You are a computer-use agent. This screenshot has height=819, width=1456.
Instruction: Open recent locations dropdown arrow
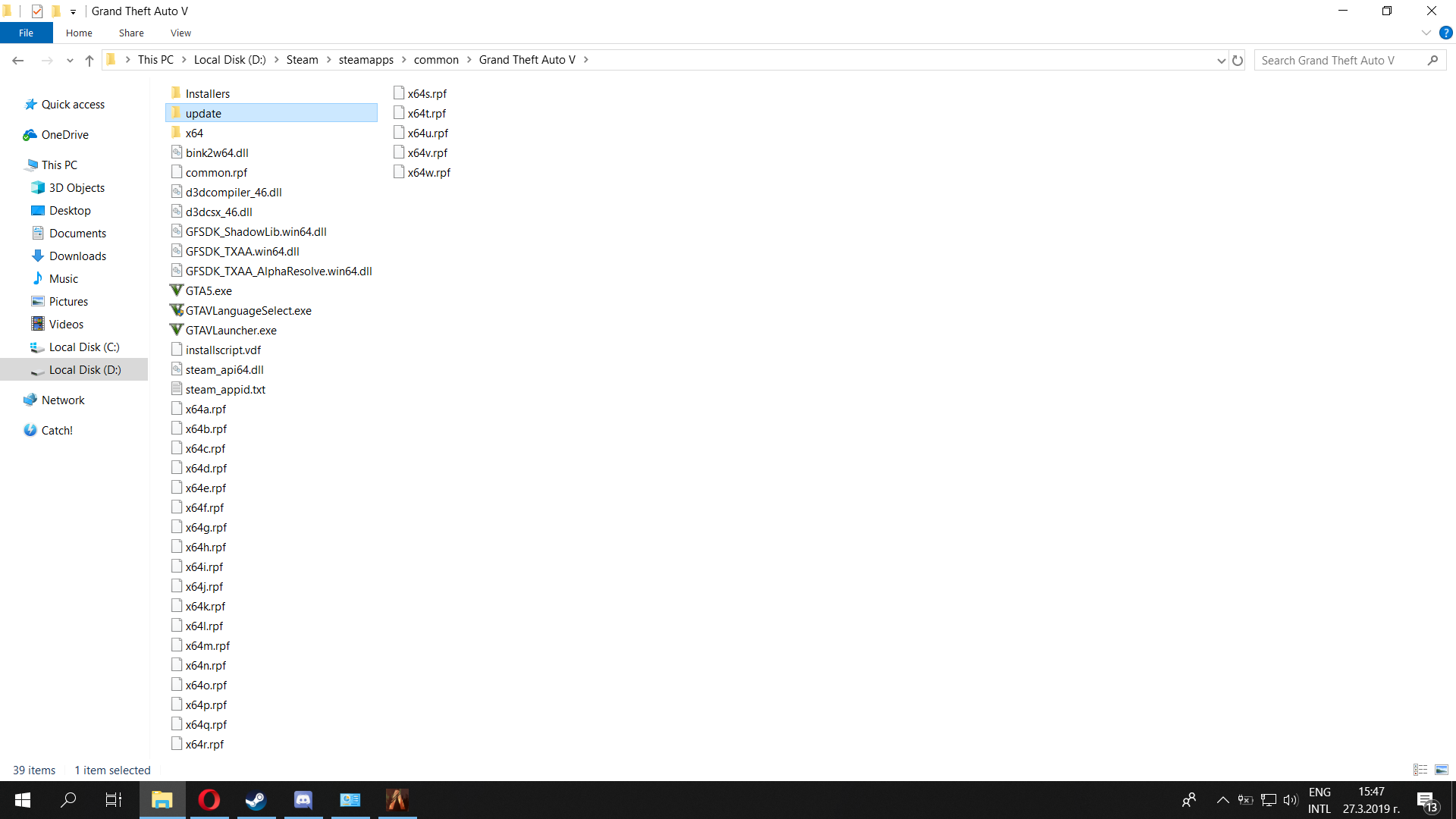pos(70,61)
